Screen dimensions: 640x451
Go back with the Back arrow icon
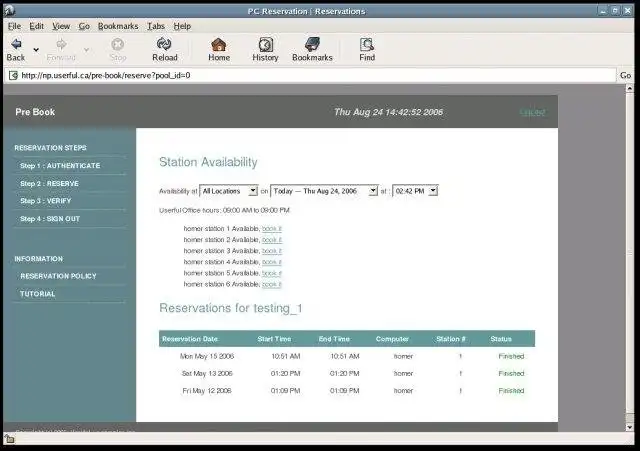pyautogui.click(x=16, y=44)
